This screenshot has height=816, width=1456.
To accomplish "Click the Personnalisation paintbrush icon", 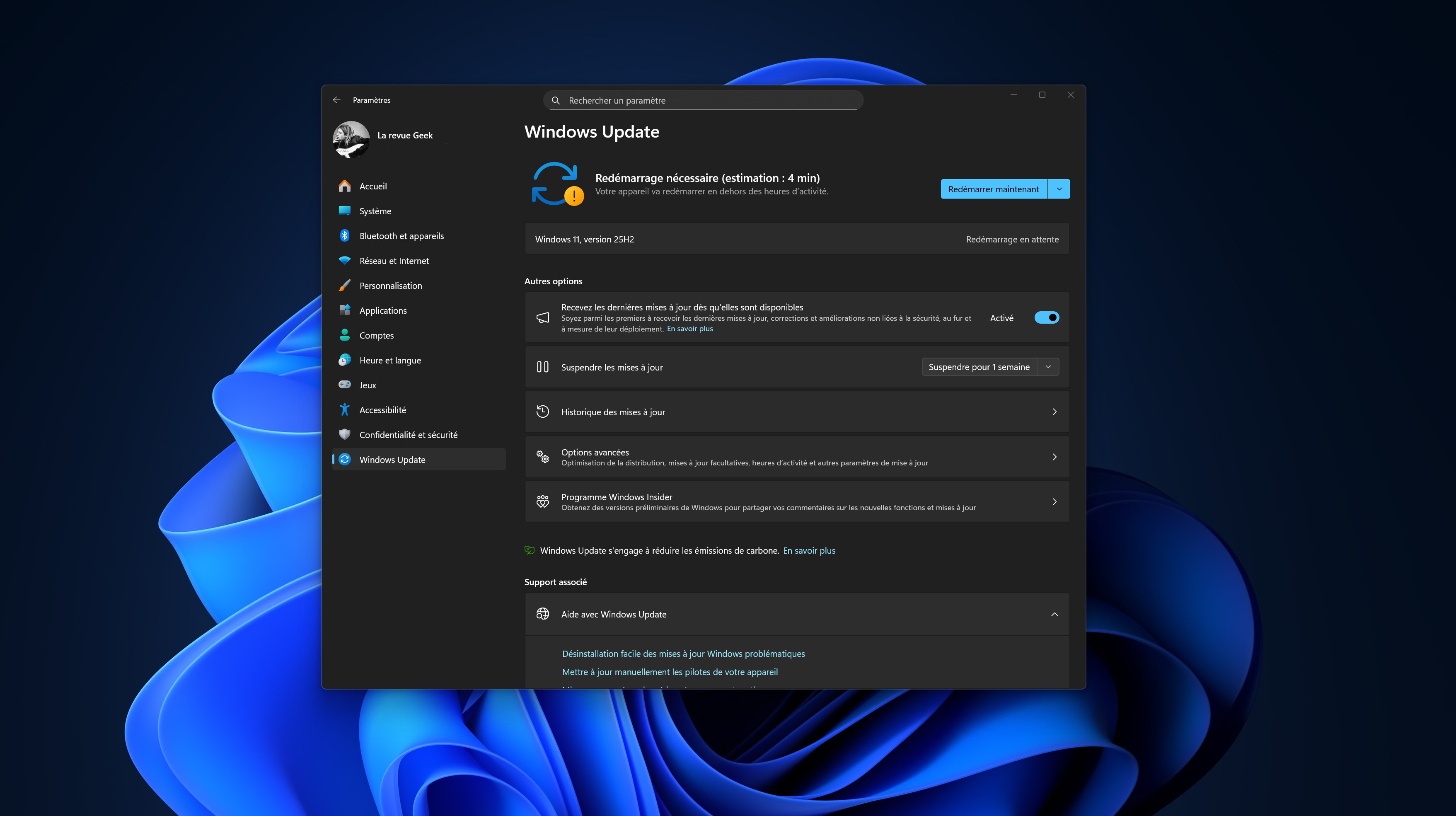I will (344, 286).
